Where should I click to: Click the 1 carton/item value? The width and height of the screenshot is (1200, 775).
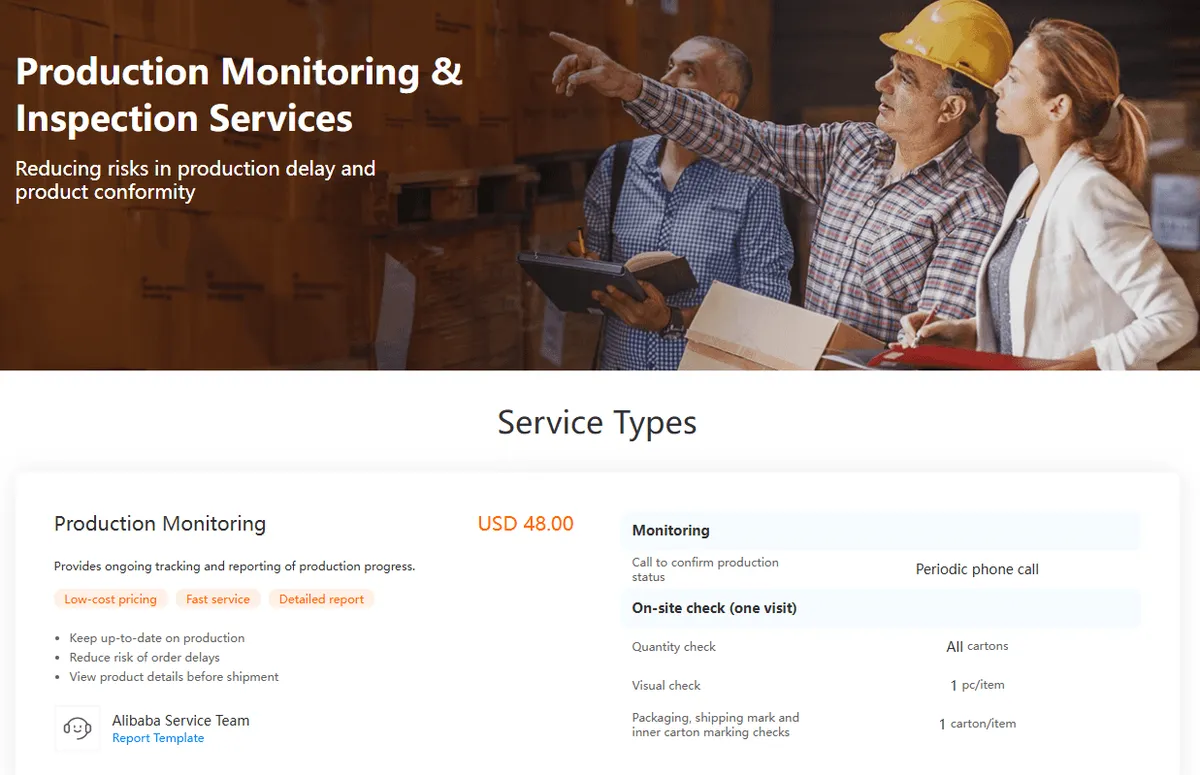pos(977,724)
